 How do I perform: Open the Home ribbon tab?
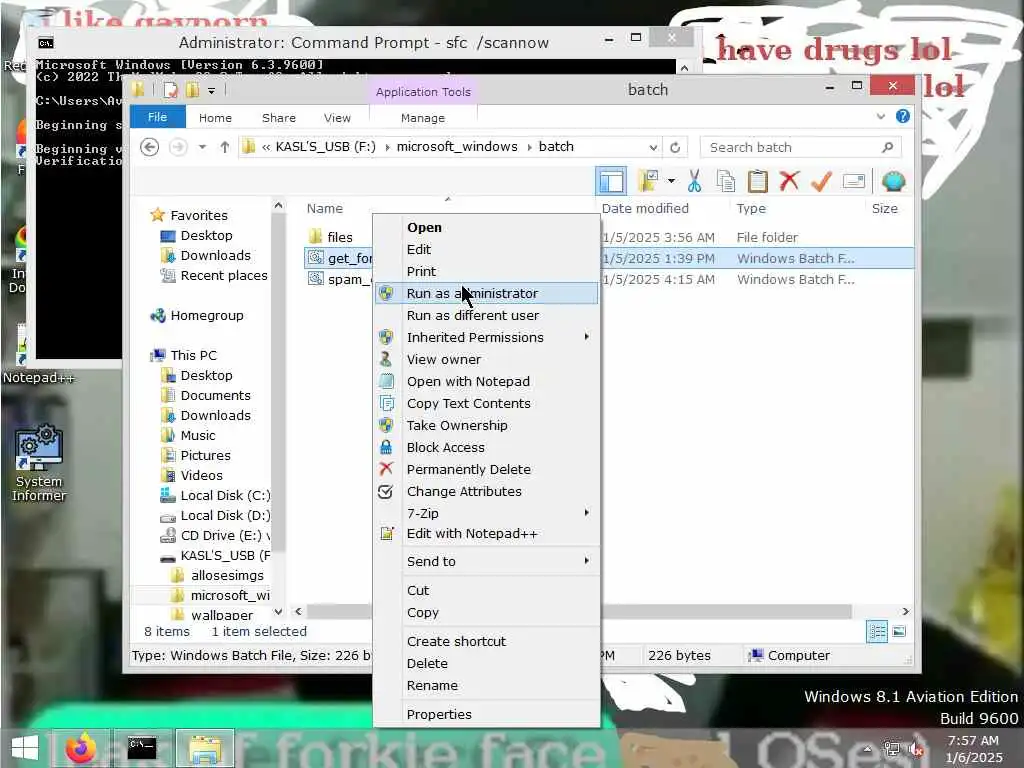[215, 118]
